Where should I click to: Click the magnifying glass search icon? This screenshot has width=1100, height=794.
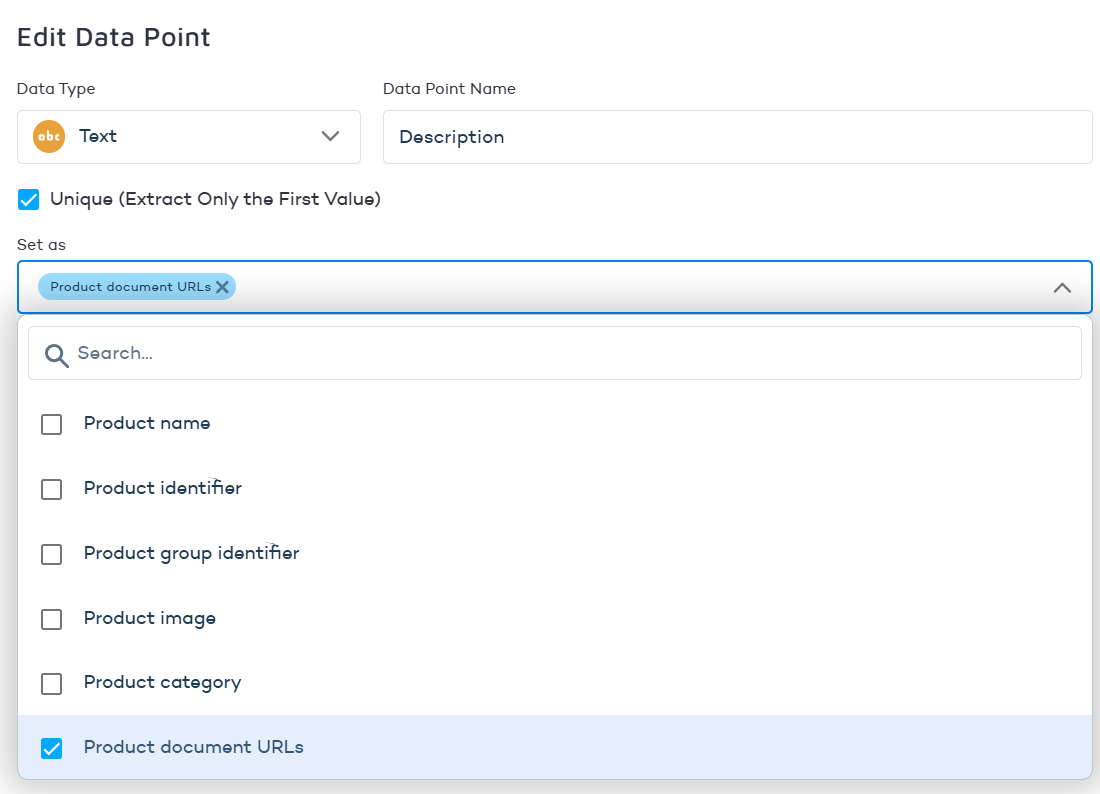coord(57,354)
